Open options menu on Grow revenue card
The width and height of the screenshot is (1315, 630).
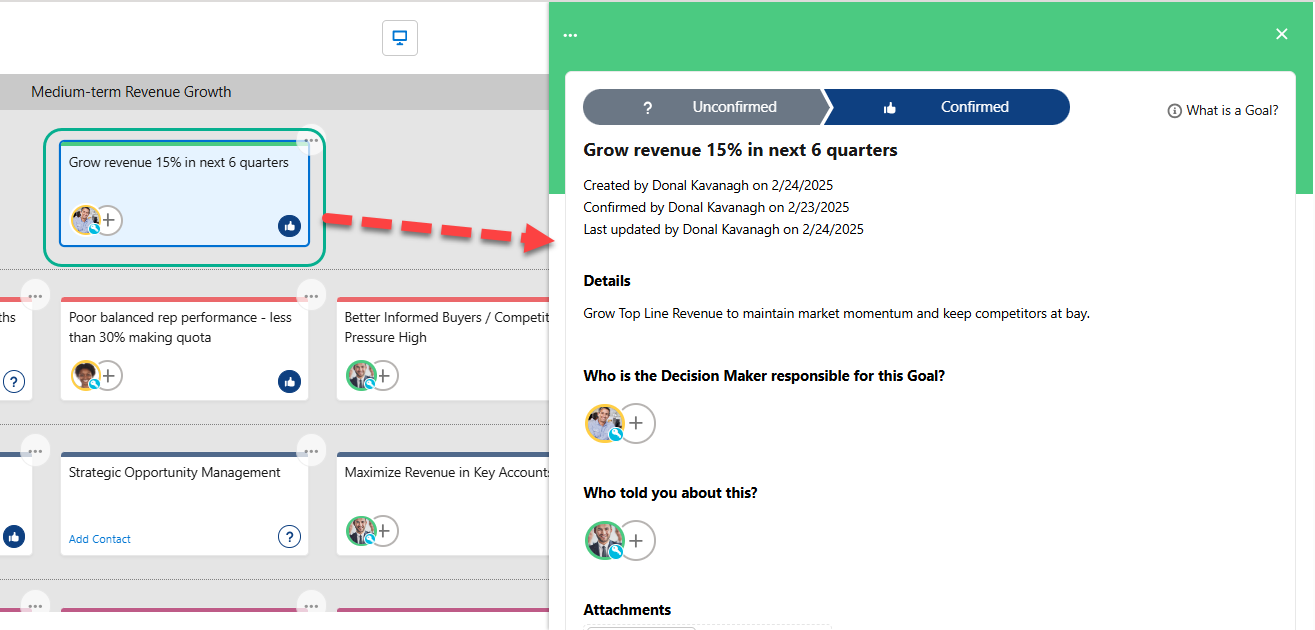(311, 141)
